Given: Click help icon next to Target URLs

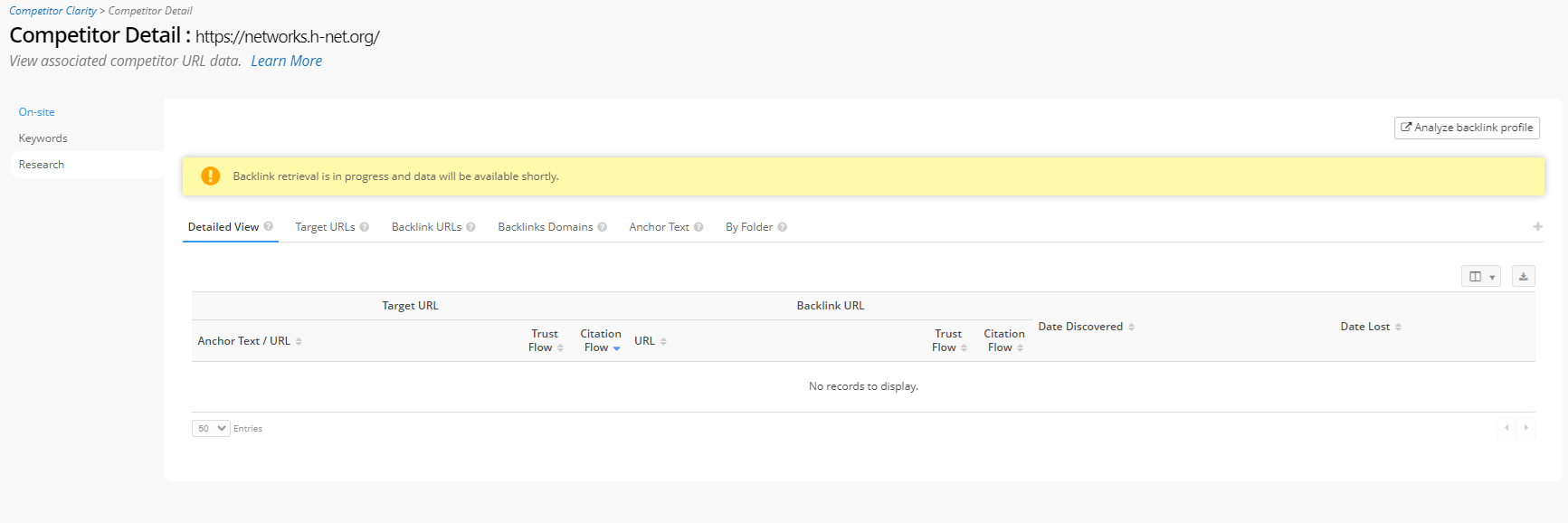Looking at the screenshot, I should point(365,227).
